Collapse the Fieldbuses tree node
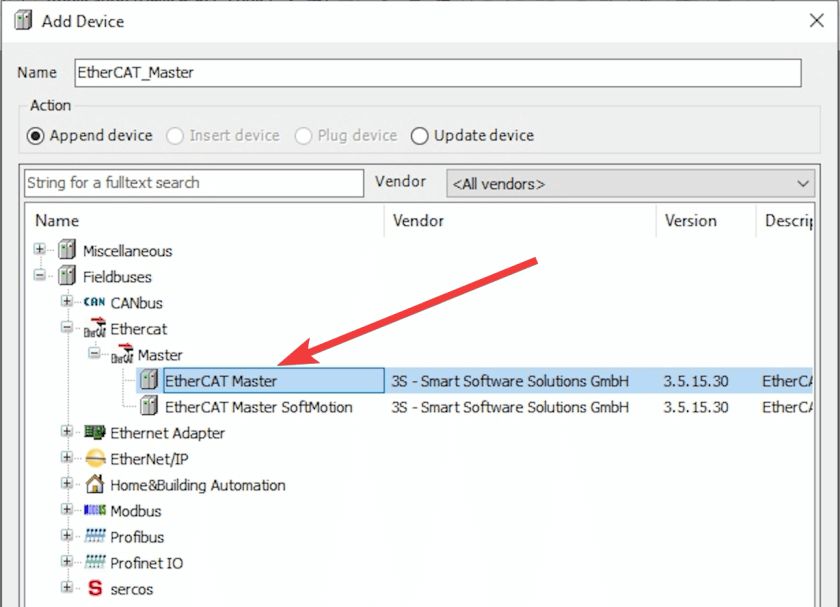The image size is (840, 607). [x=39, y=275]
